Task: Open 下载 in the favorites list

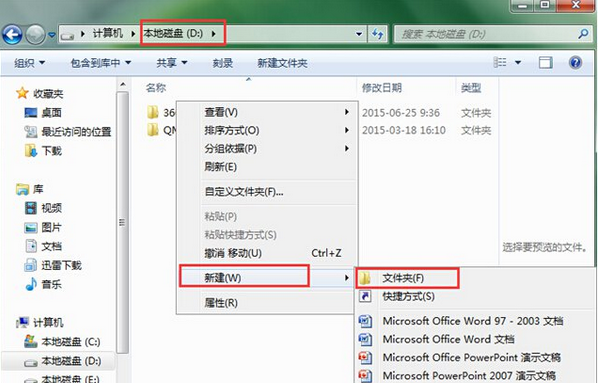Action: 43,151
